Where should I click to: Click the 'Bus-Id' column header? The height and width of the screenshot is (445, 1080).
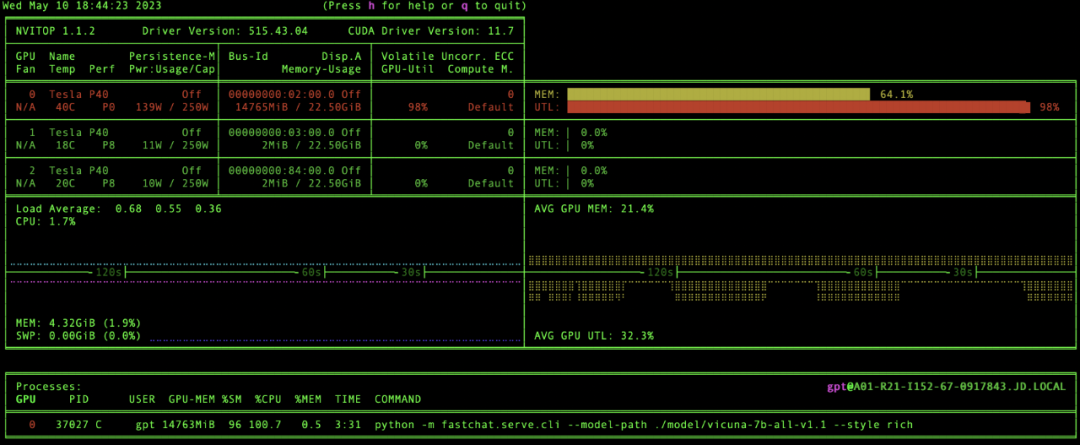248,56
